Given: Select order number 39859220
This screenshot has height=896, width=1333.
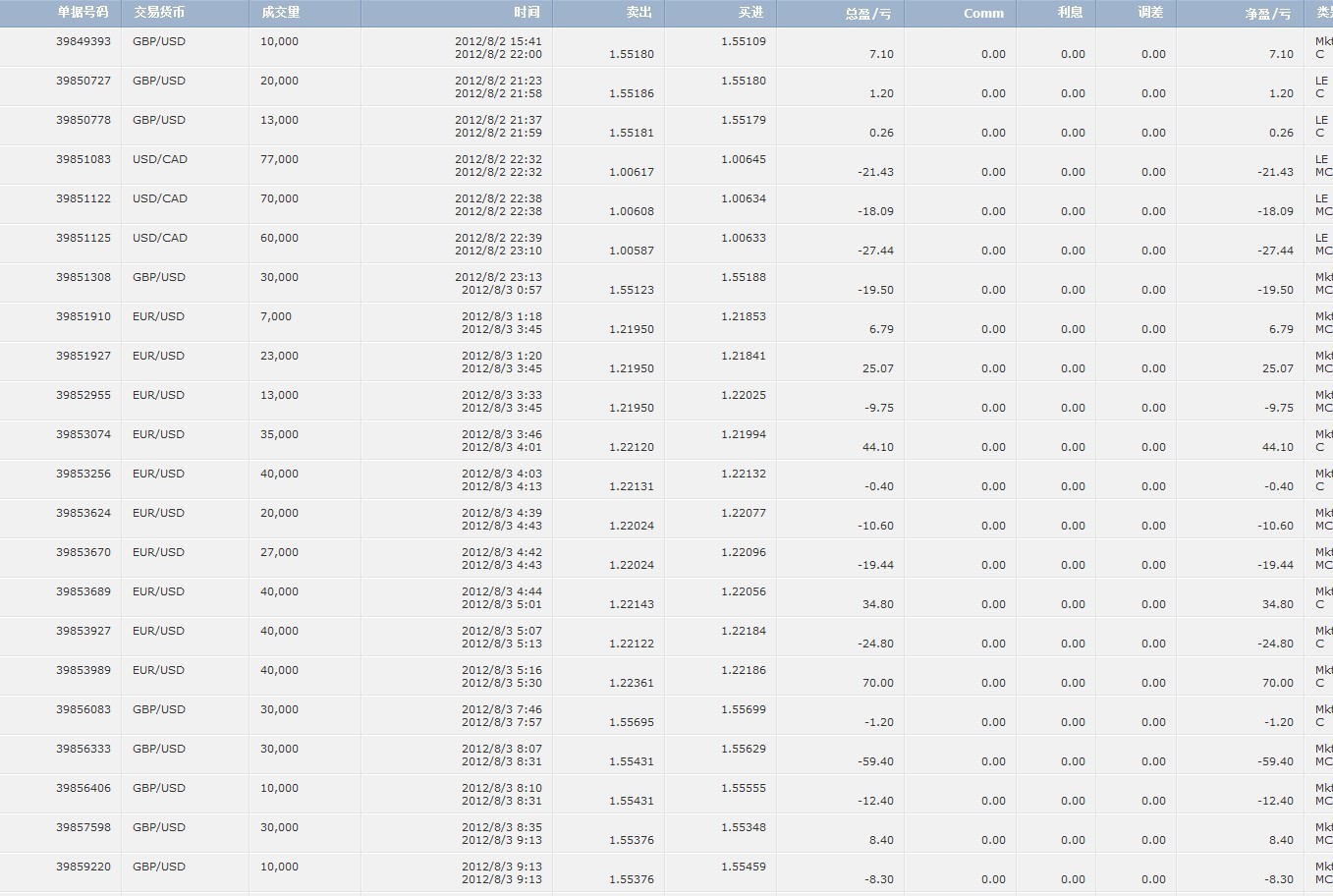Looking at the screenshot, I should click(83, 867).
